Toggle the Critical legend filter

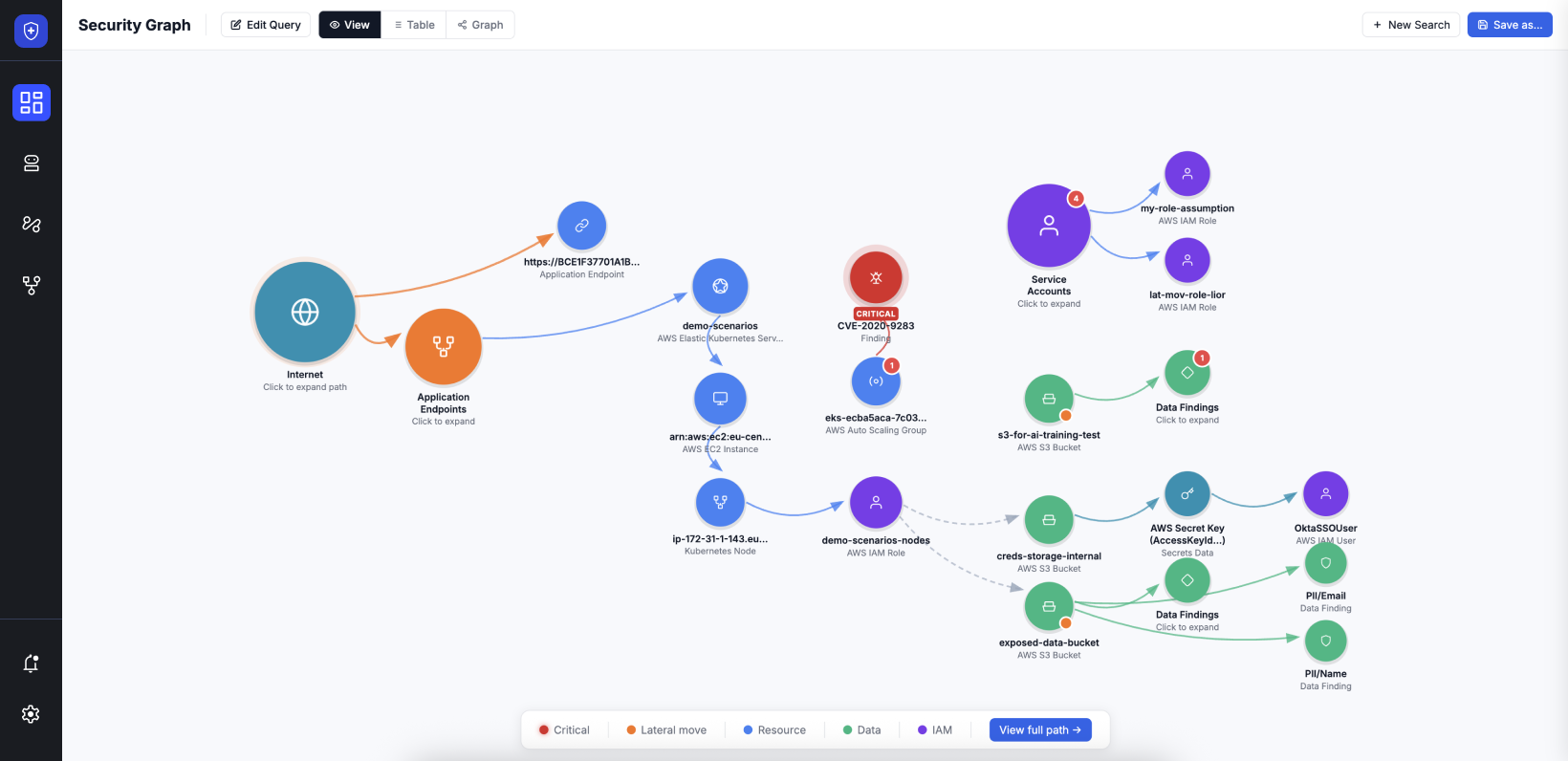(564, 729)
